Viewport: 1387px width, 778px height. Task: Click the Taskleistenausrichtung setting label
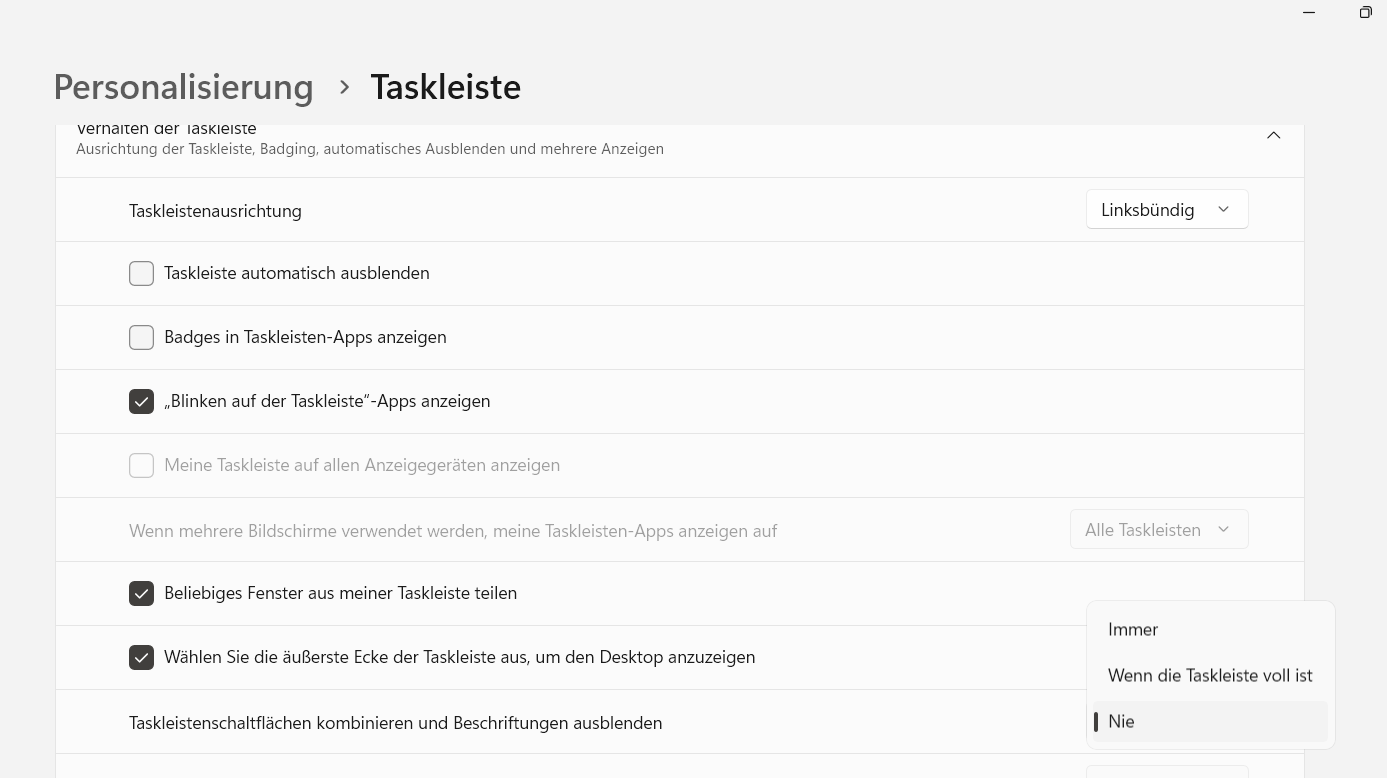tap(215, 211)
